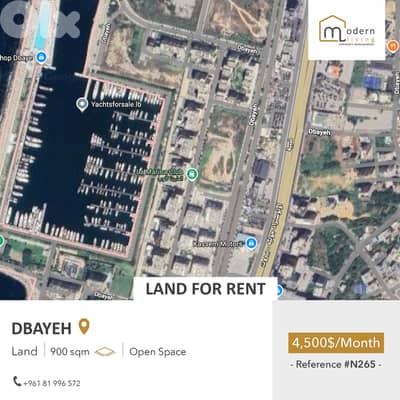Click the blue Kassem Motors shop pin
The height and width of the screenshot is (400, 400).
tap(251, 244)
